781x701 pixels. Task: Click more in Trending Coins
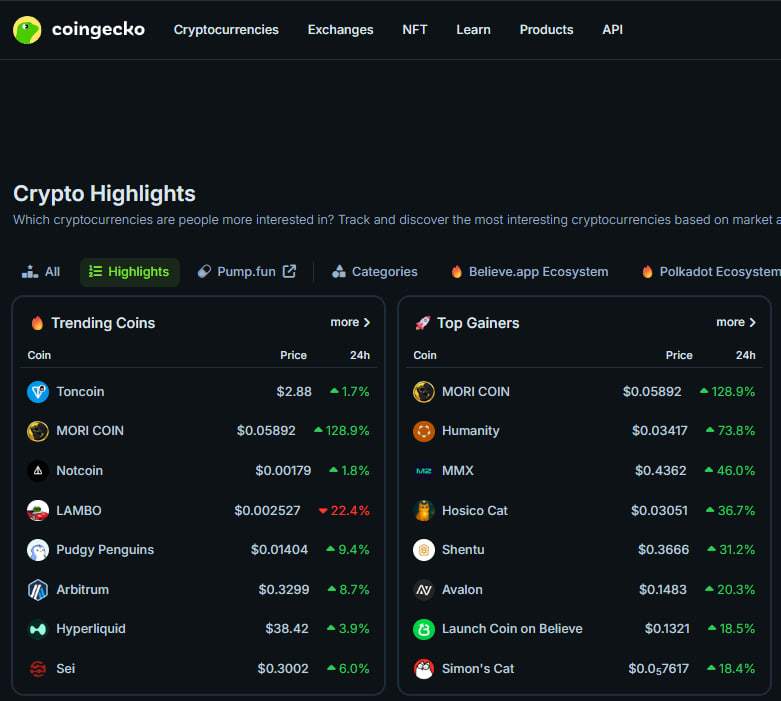click(350, 322)
